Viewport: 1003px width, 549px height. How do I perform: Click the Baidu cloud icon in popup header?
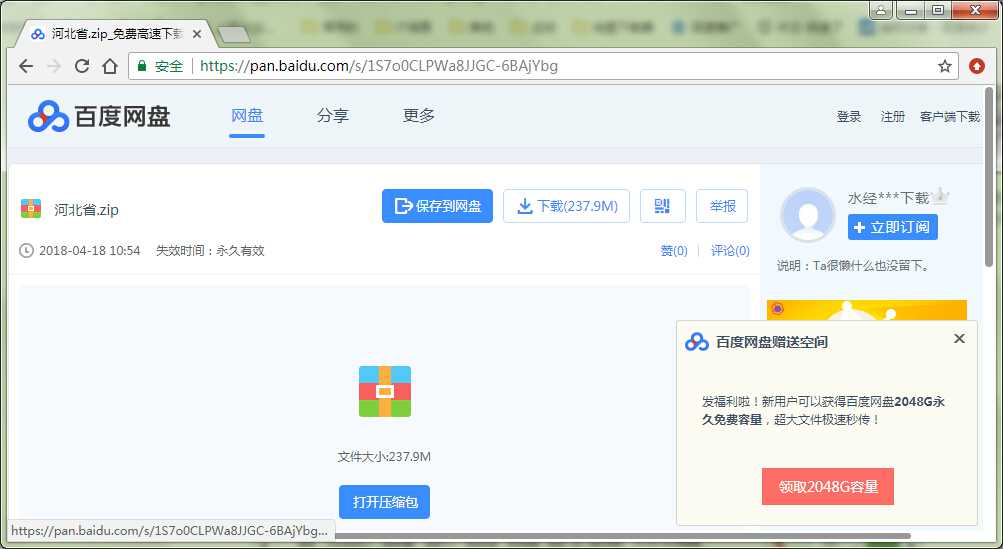tap(697, 342)
